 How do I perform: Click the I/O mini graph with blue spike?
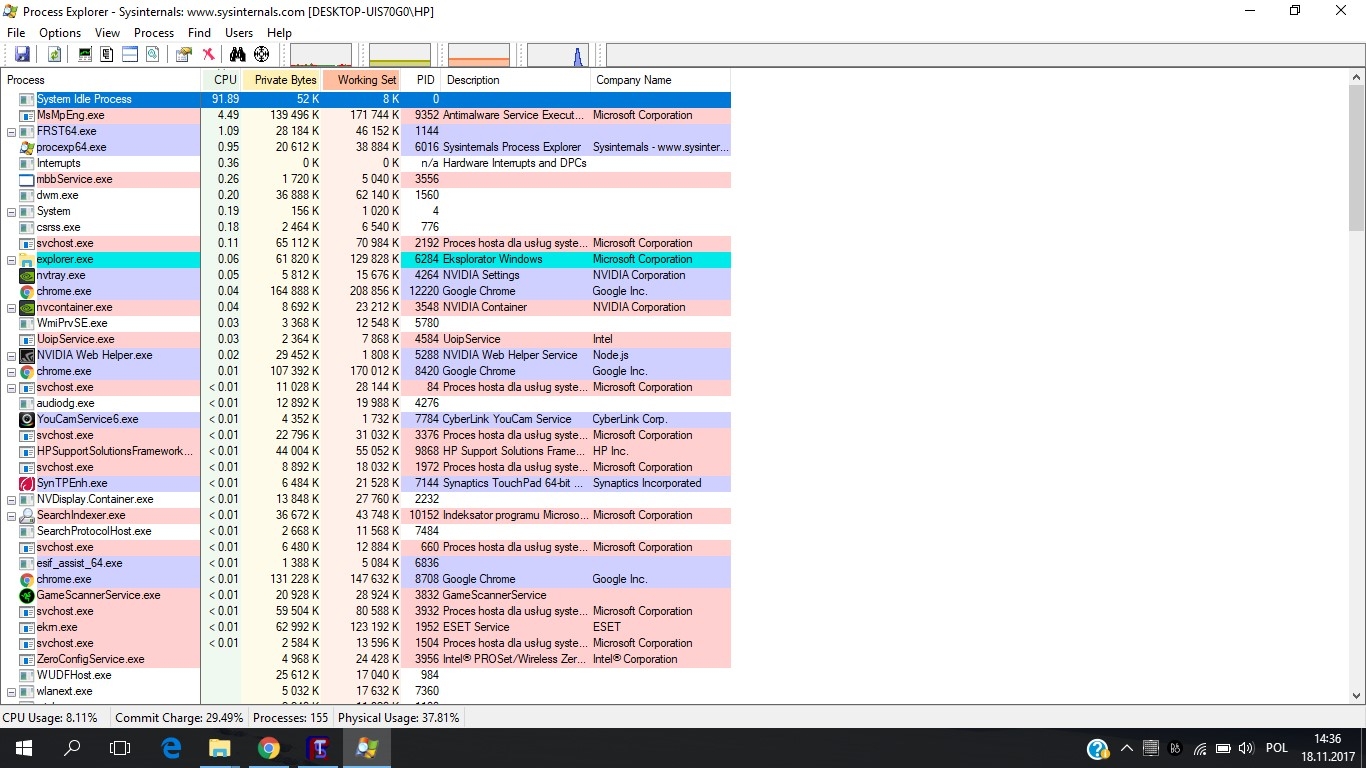coord(558,55)
